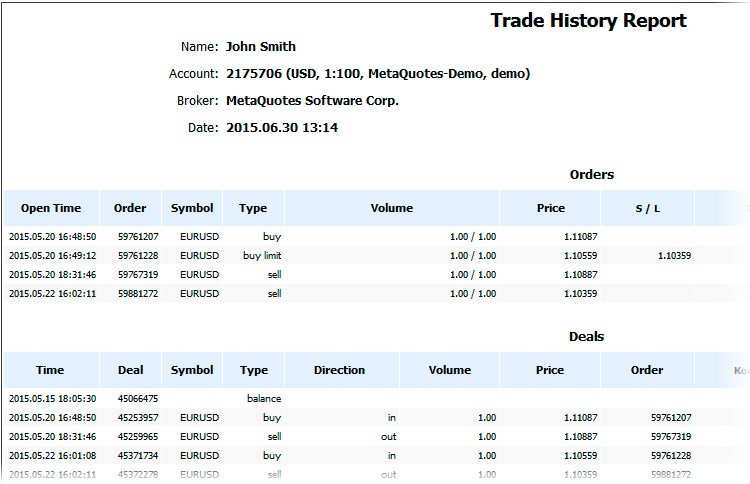Click the direction 'out' in deal 45259965 row
750x484 pixels.
tap(388, 437)
